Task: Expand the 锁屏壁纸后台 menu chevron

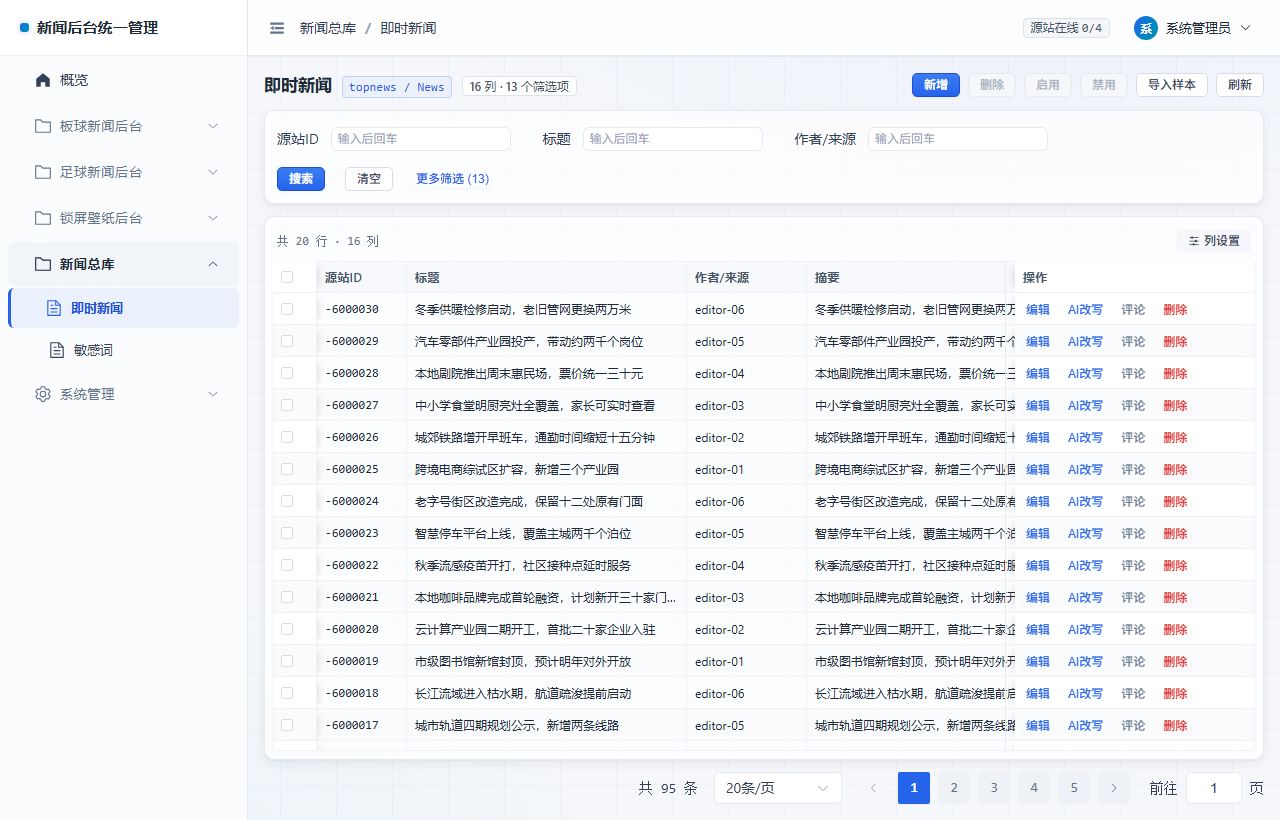Action: pos(213,218)
